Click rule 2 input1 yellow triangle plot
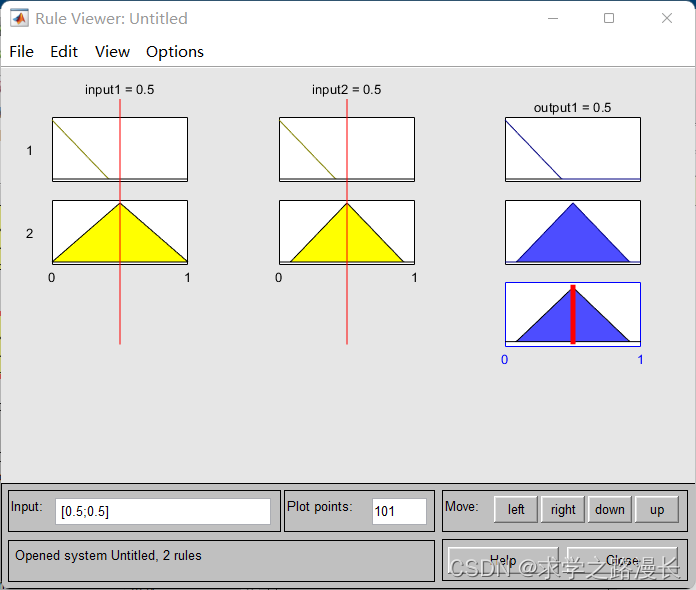 coord(120,232)
